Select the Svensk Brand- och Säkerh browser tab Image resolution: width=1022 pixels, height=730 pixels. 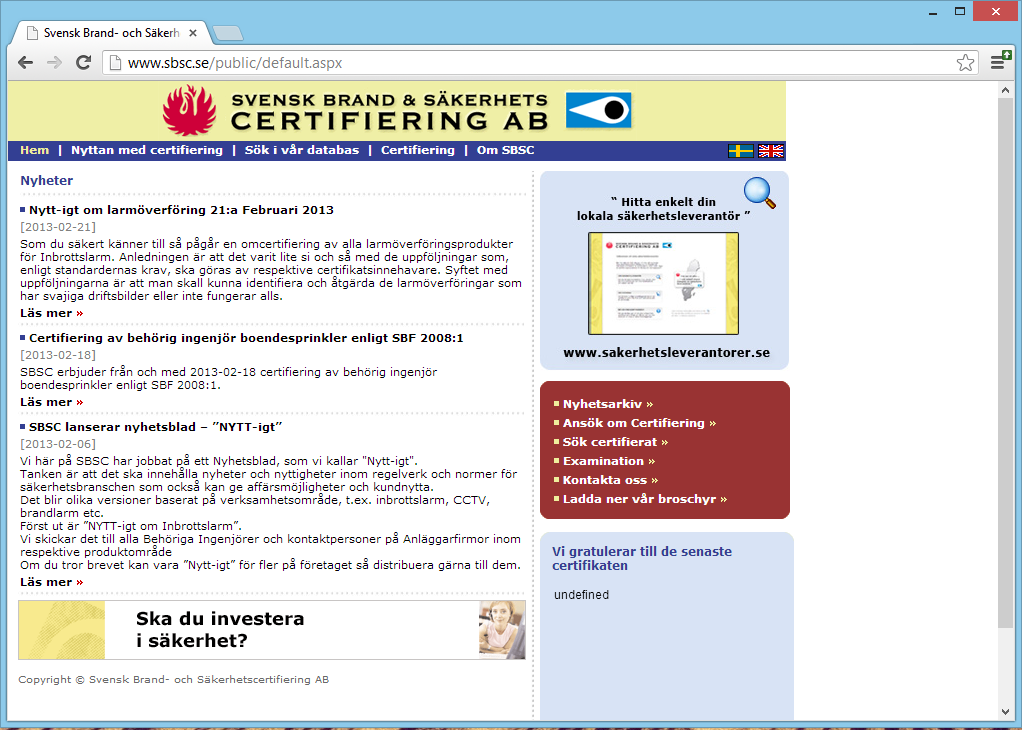click(x=111, y=33)
